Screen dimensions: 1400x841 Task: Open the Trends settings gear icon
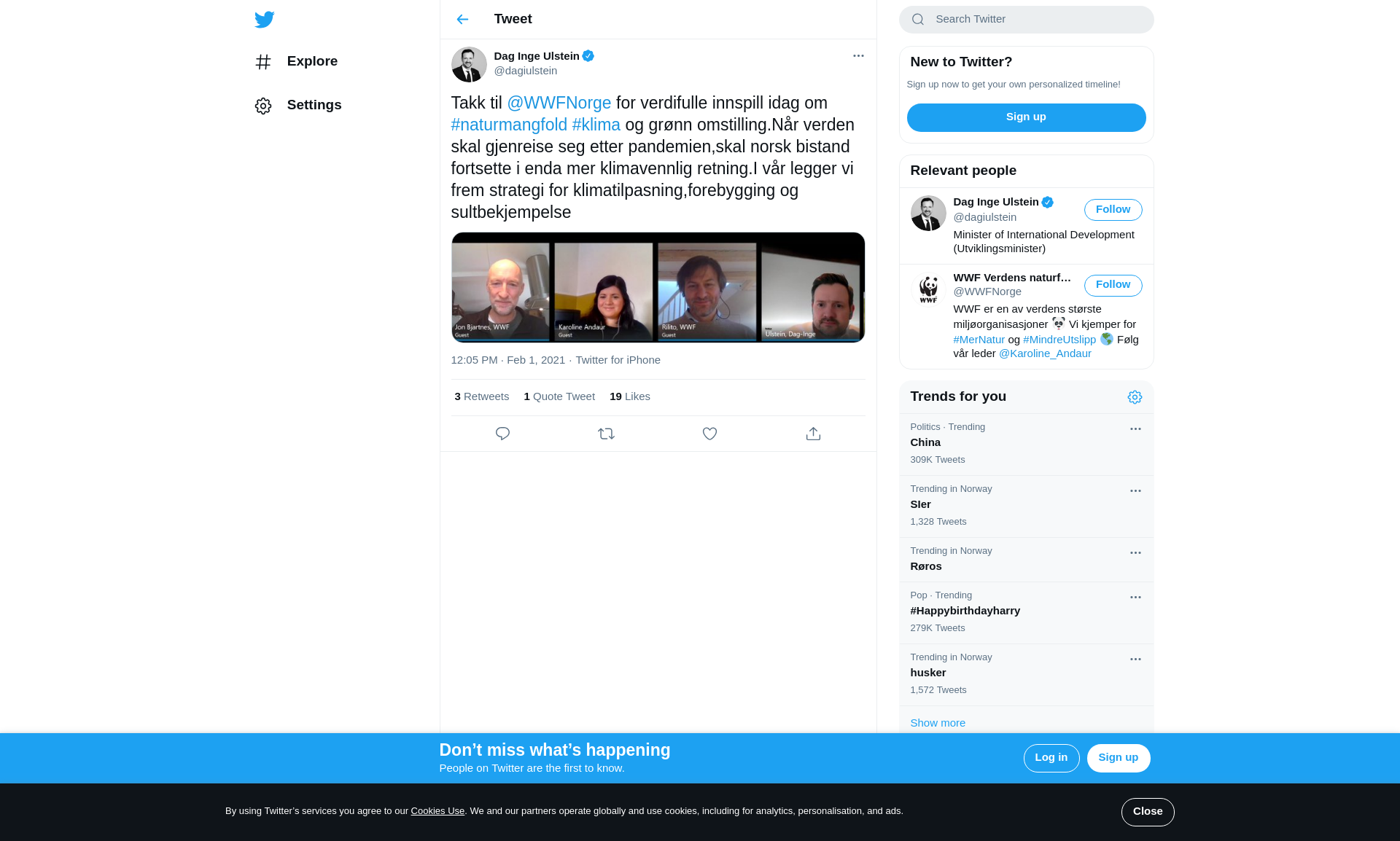pos(1135,397)
